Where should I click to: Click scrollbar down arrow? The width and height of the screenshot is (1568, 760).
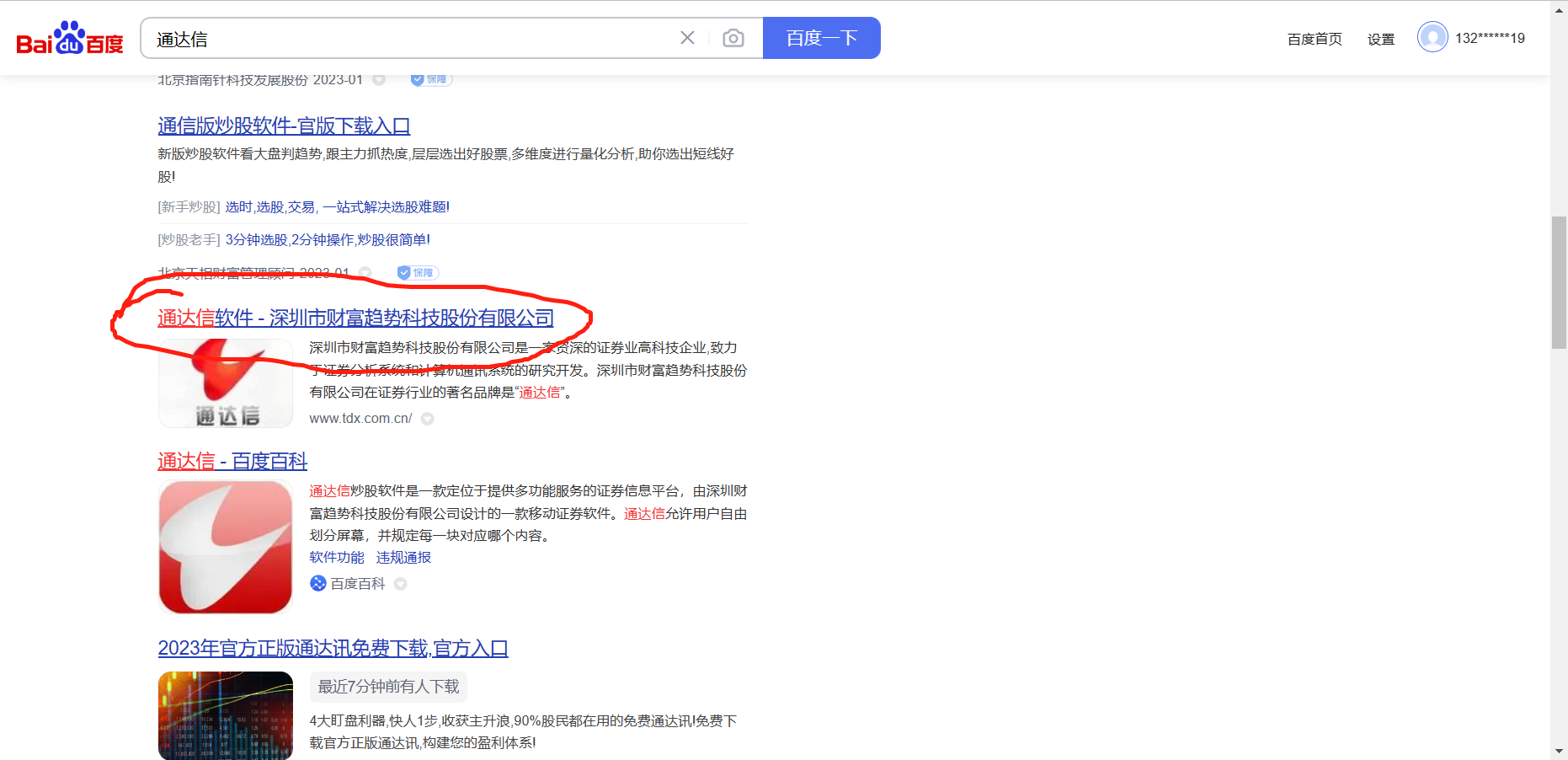1560,751
